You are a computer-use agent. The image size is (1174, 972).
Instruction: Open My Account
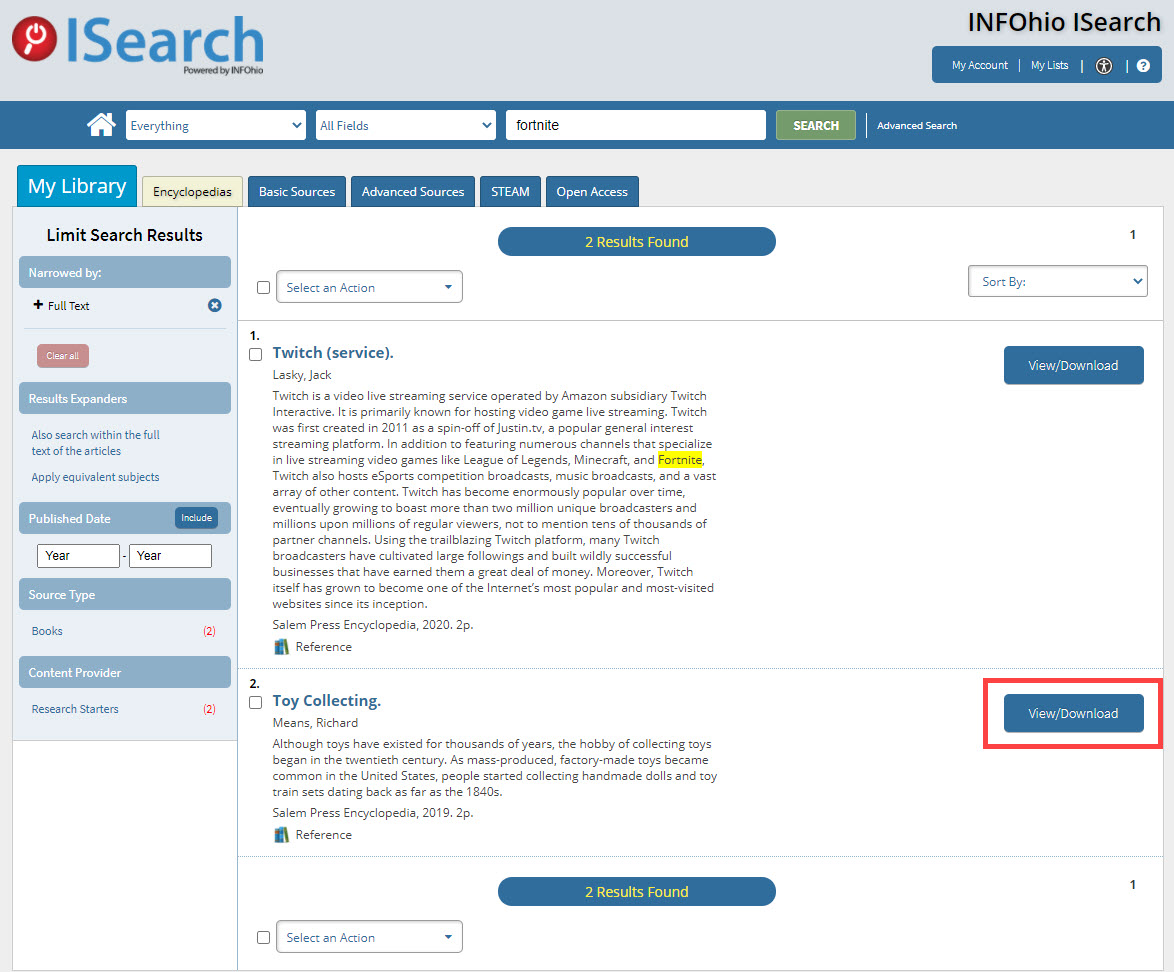pos(980,66)
